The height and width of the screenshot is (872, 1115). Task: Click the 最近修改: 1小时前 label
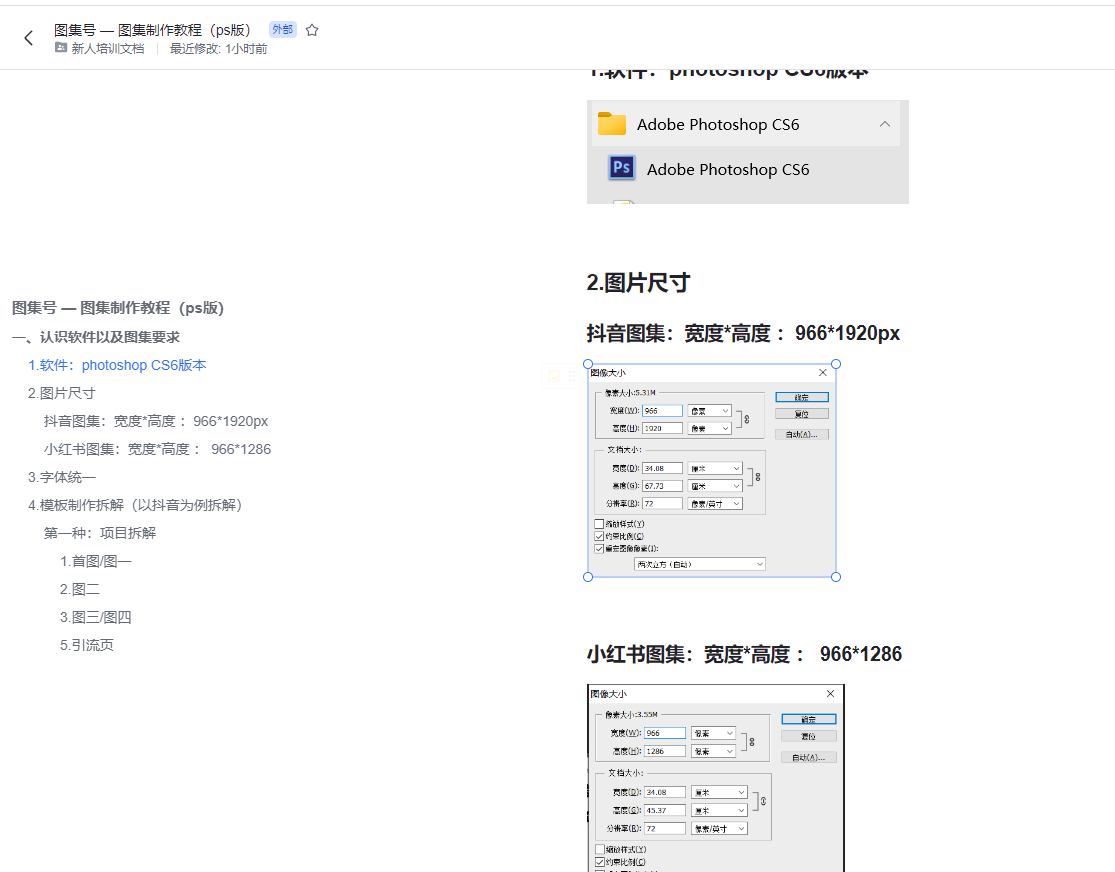point(218,48)
